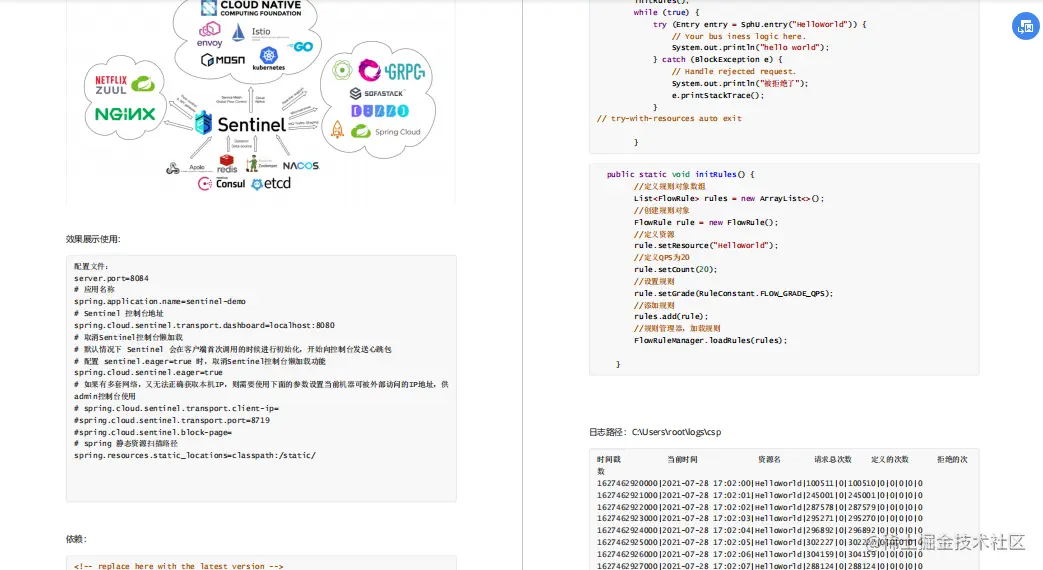Click the println("hello world") line

[x=750, y=47]
